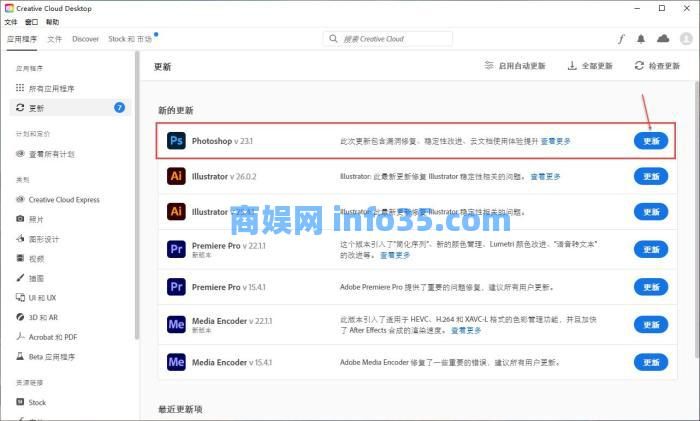700x421 pixels.
Task: Switch to the Files tab
Action: click(x=55, y=39)
